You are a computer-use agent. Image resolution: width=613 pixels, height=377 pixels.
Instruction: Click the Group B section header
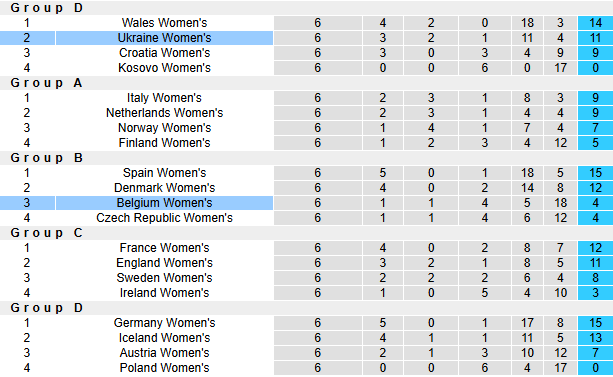[47, 158]
